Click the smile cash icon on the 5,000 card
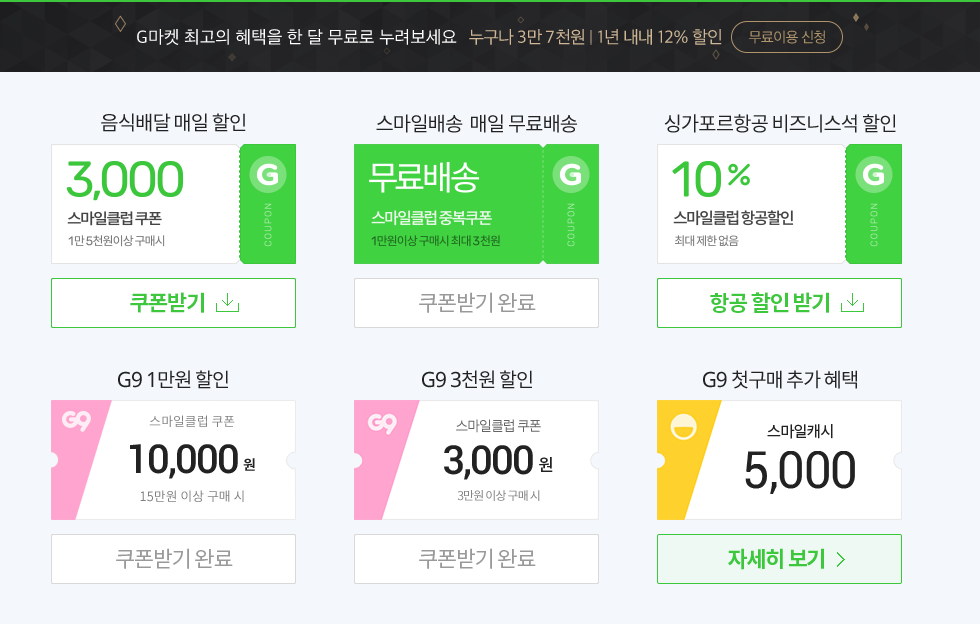 (684, 427)
